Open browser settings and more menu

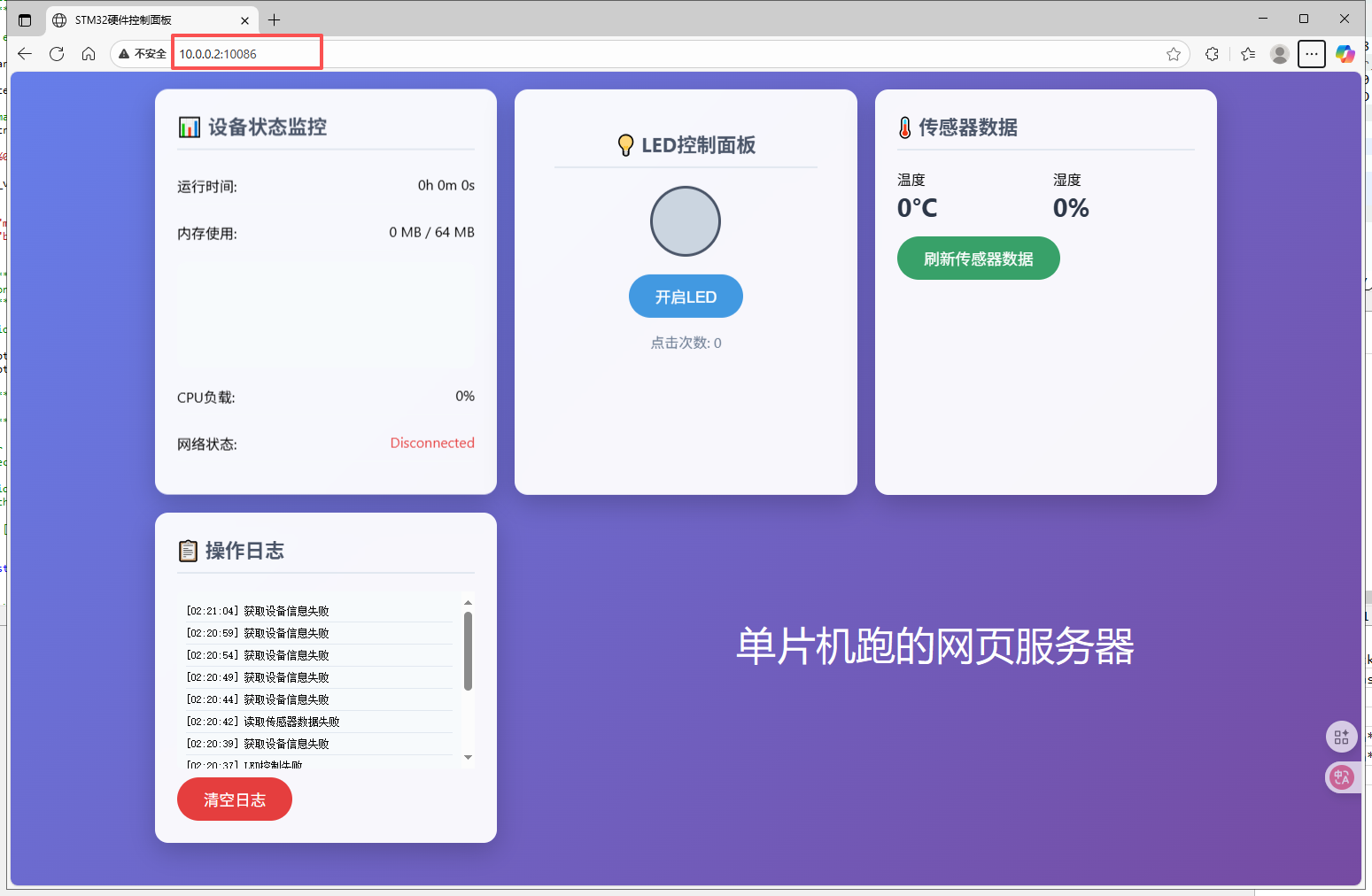pyautogui.click(x=1312, y=54)
